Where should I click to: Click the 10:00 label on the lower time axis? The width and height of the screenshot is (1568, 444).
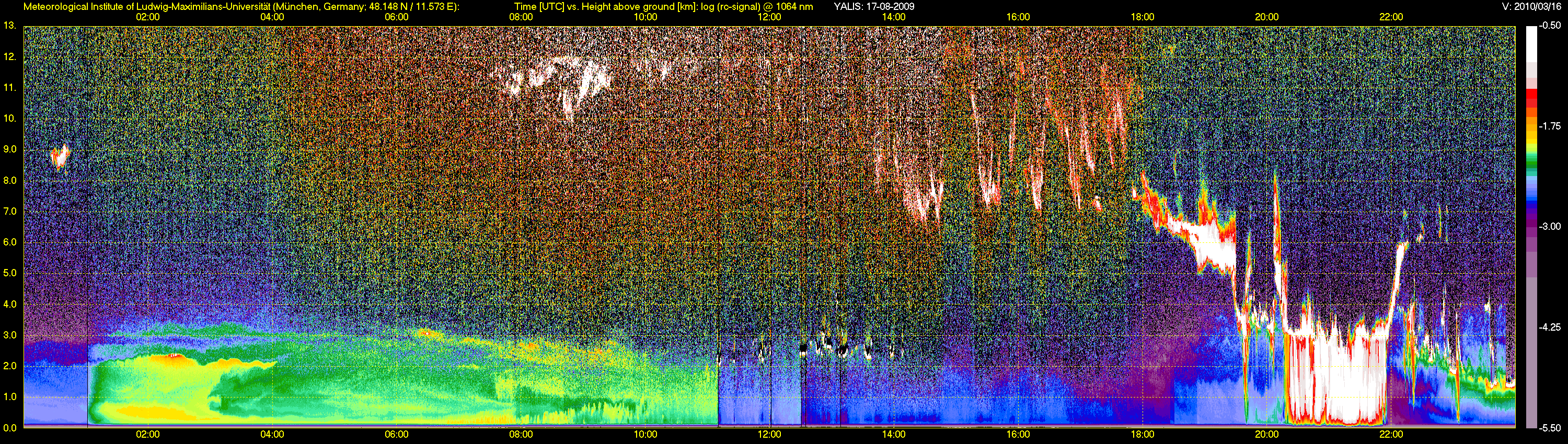point(645,434)
